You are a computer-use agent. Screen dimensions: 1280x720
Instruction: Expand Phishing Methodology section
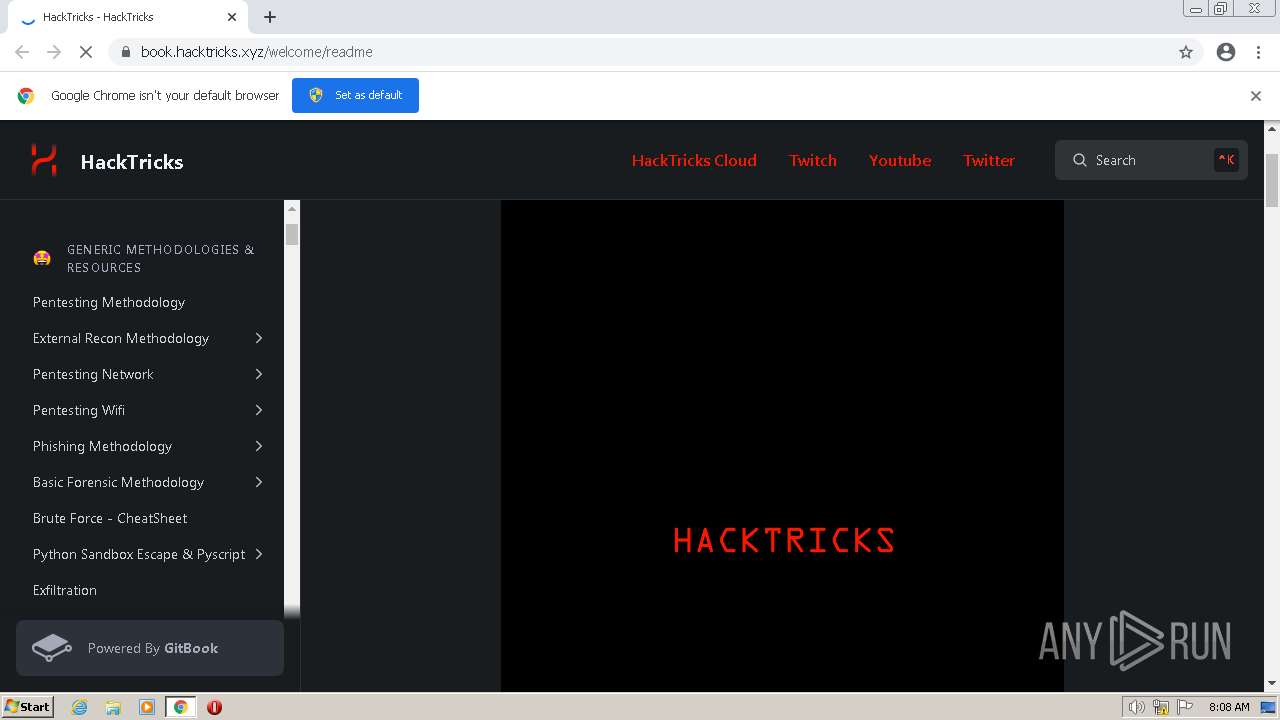(259, 446)
